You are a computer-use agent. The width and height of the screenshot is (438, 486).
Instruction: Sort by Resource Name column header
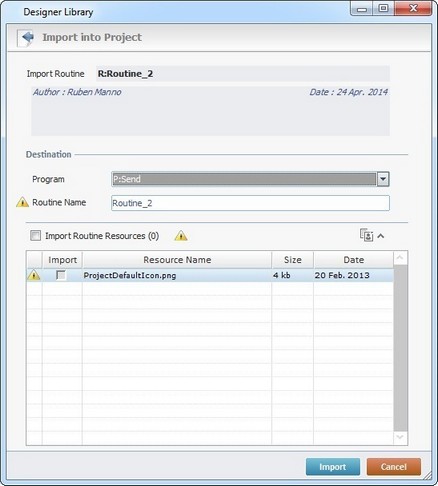point(177,260)
